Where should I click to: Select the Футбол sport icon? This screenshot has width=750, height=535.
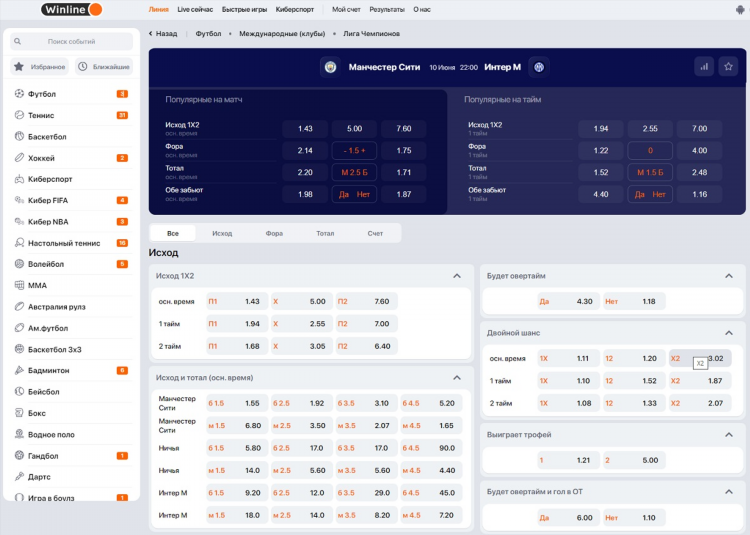[19, 94]
